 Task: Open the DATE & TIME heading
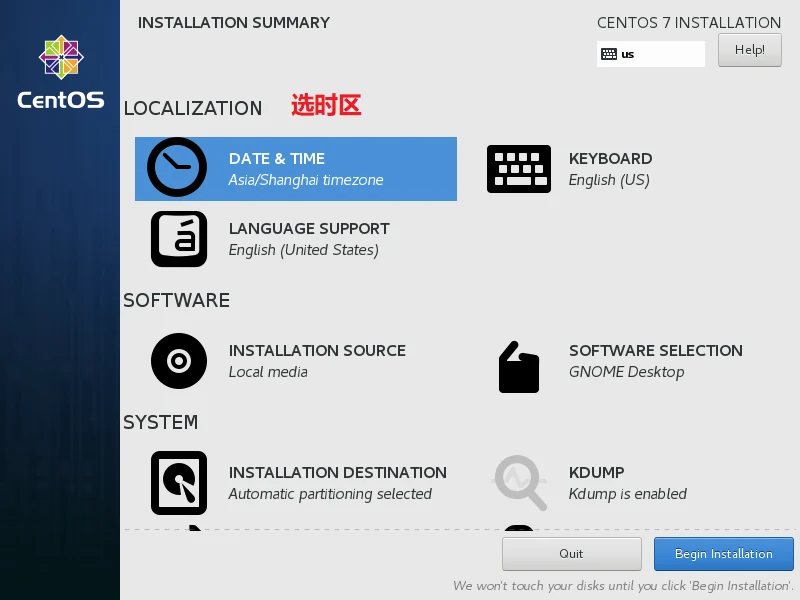(x=277, y=159)
